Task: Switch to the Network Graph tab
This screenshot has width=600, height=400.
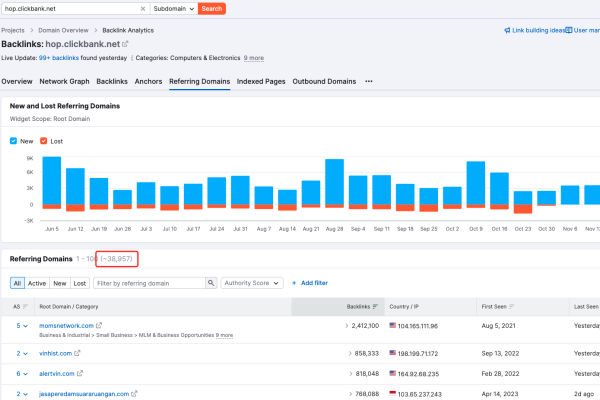Action: [x=64, y=81]
